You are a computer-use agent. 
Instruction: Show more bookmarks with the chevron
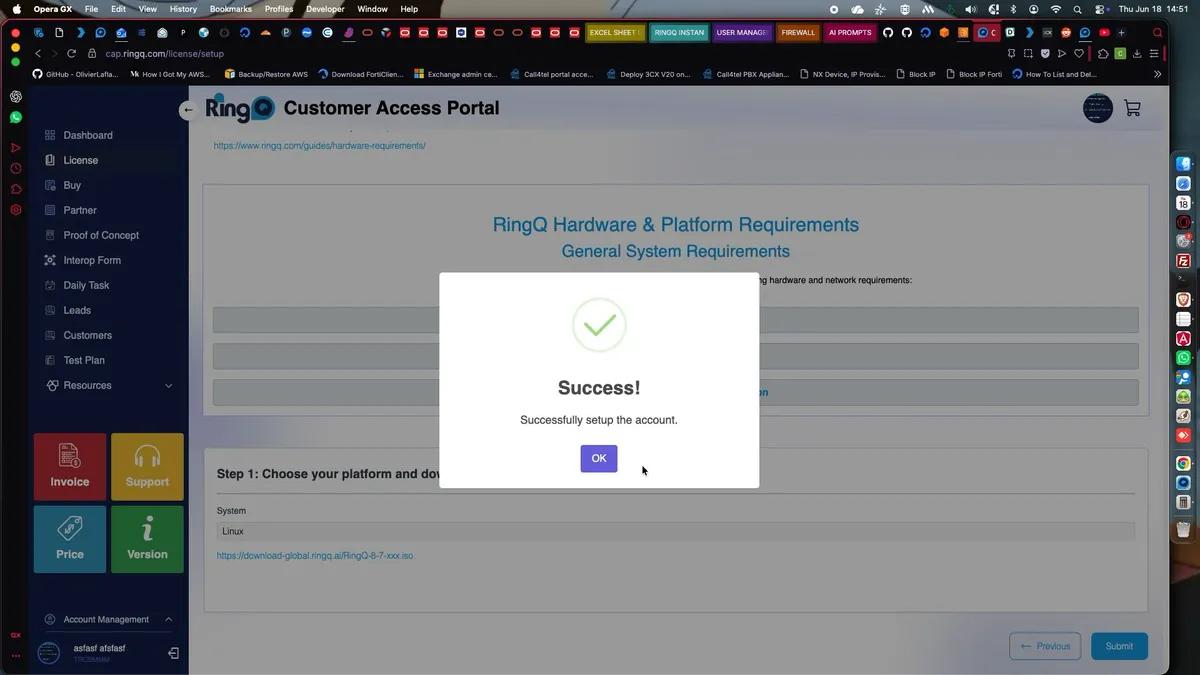coord(1157,74)
